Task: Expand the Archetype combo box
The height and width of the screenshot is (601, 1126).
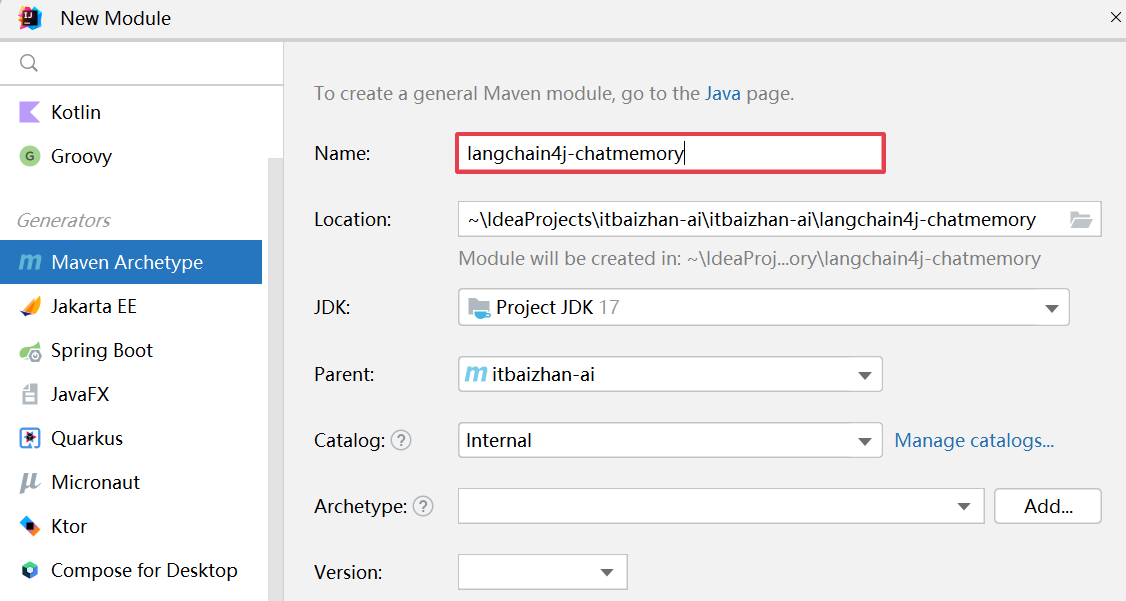Action: coord(721,506)
